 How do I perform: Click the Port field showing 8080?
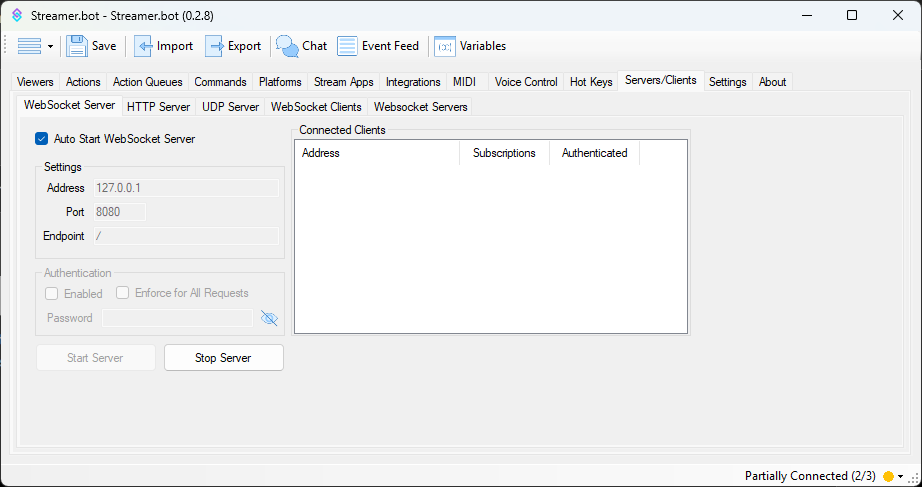[119, 212]
